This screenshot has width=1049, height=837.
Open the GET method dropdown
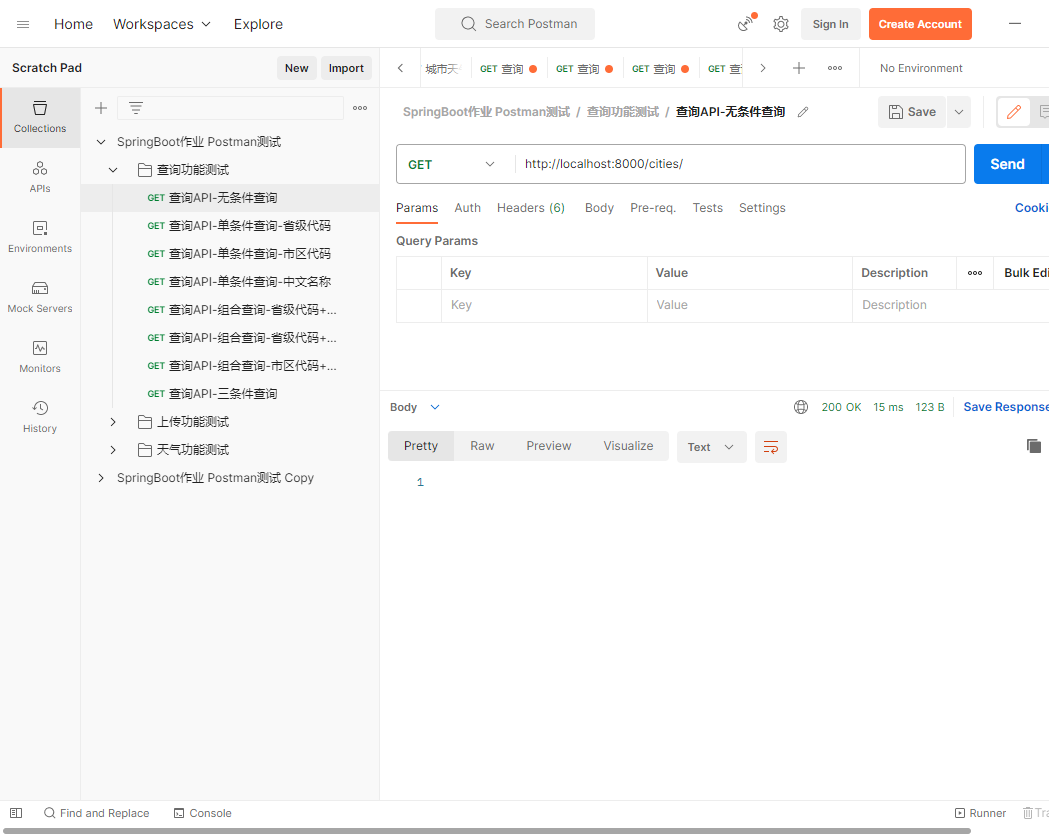pyautogui.click(x=452, y=165)
